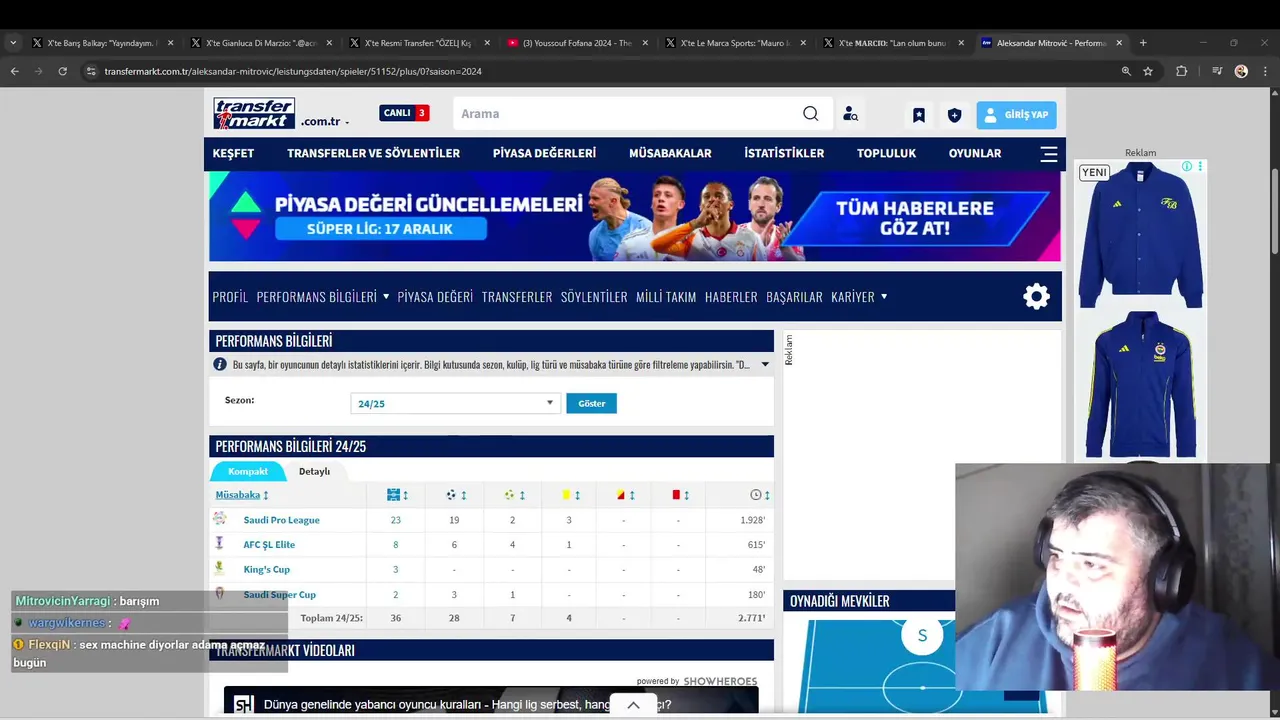The height and width of the screenshot is (720, 1280).
Task: Click the search magnifier icon
Action: [x=810, y=113]
